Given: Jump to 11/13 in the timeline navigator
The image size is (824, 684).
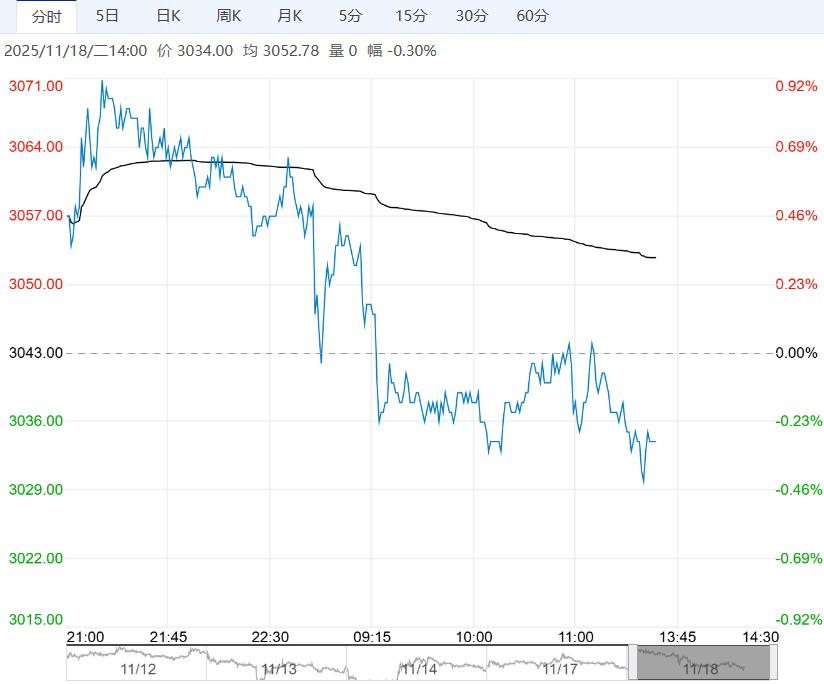Looking at the screenshot, I should 277,667.
